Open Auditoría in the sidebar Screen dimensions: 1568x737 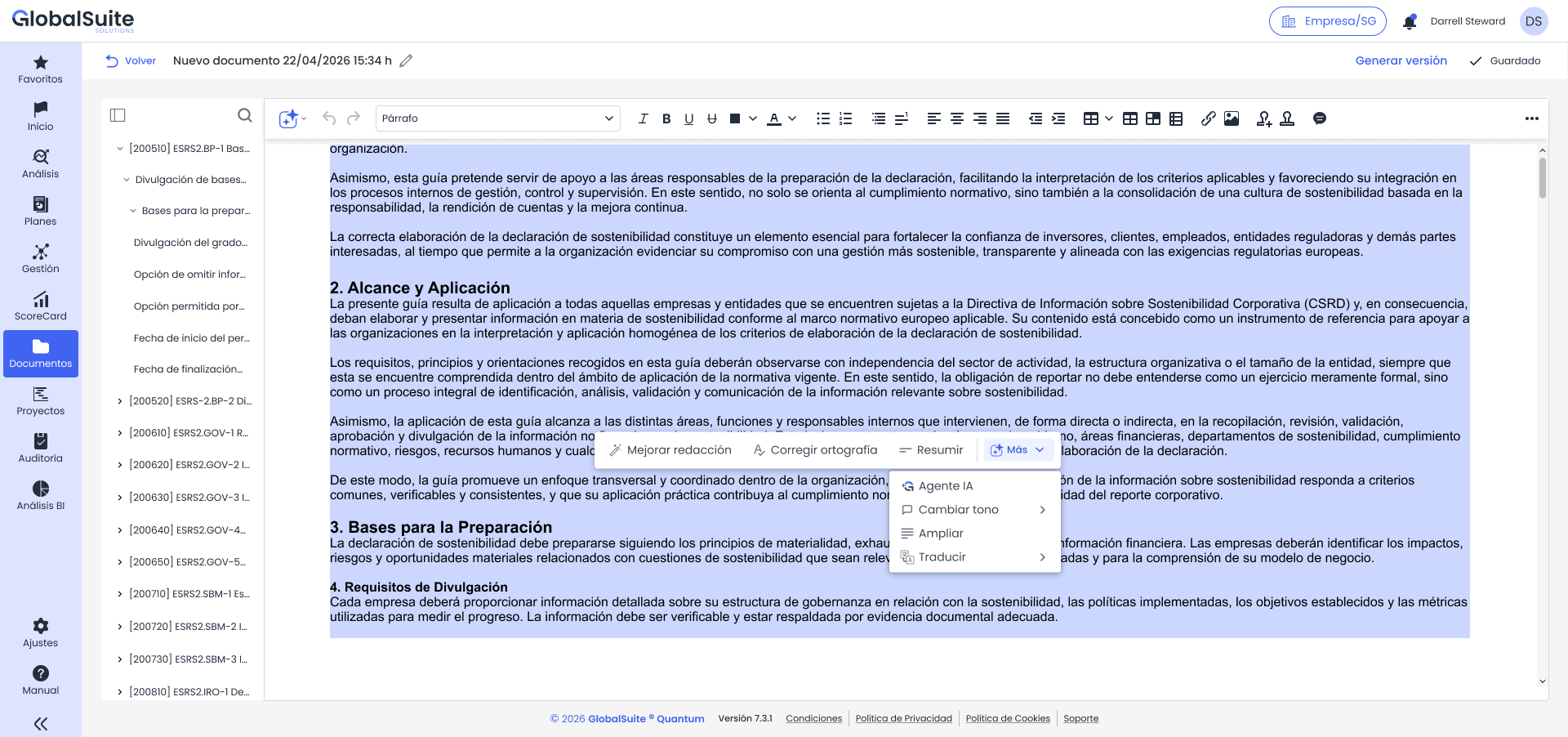click(41, 449)
